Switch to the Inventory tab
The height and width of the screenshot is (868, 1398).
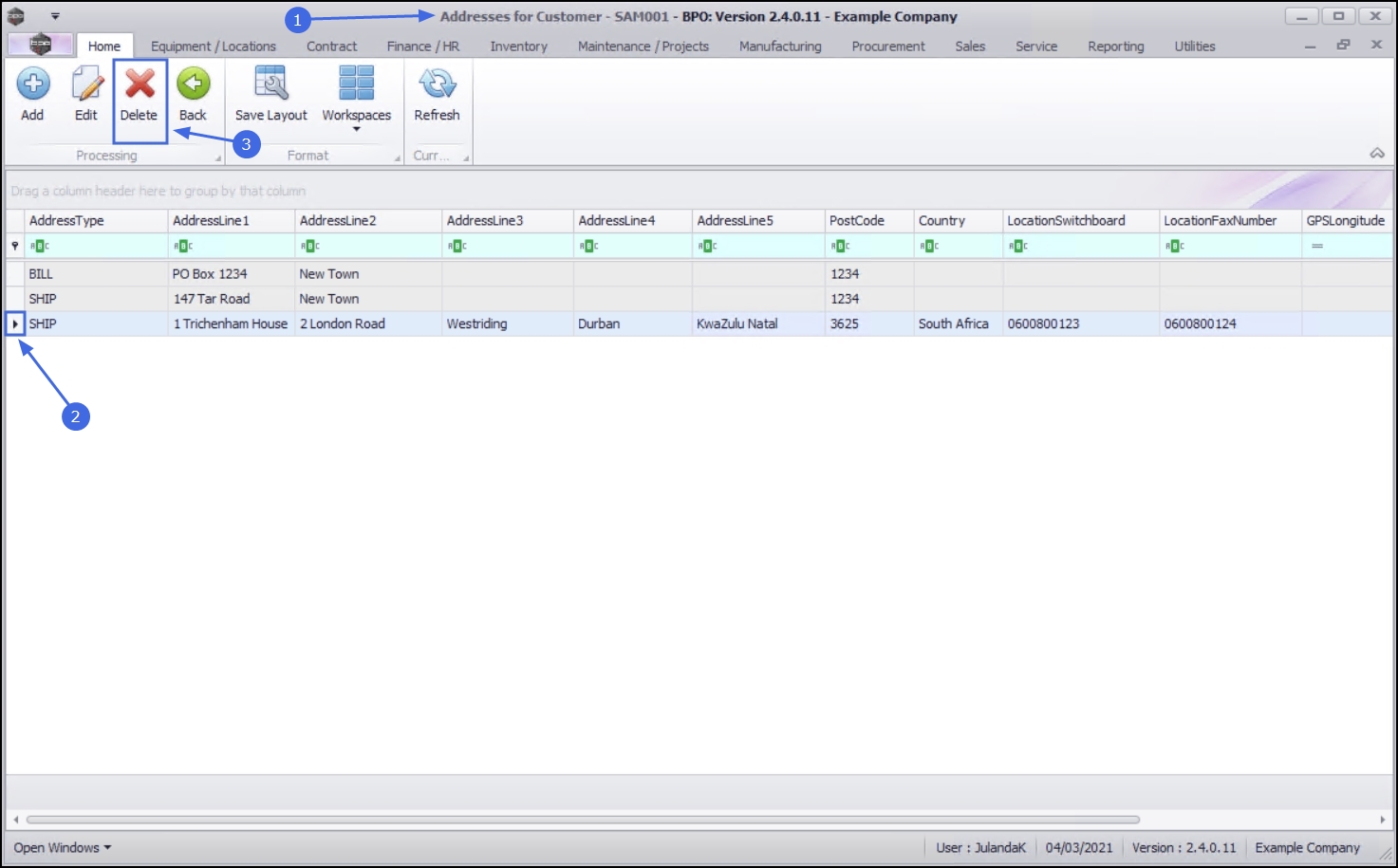coord(518,46)
